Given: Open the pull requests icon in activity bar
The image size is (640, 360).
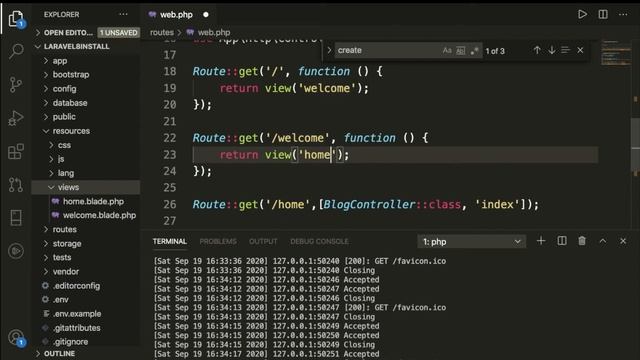Looking at the screenshot, I should tap(16, 184).
